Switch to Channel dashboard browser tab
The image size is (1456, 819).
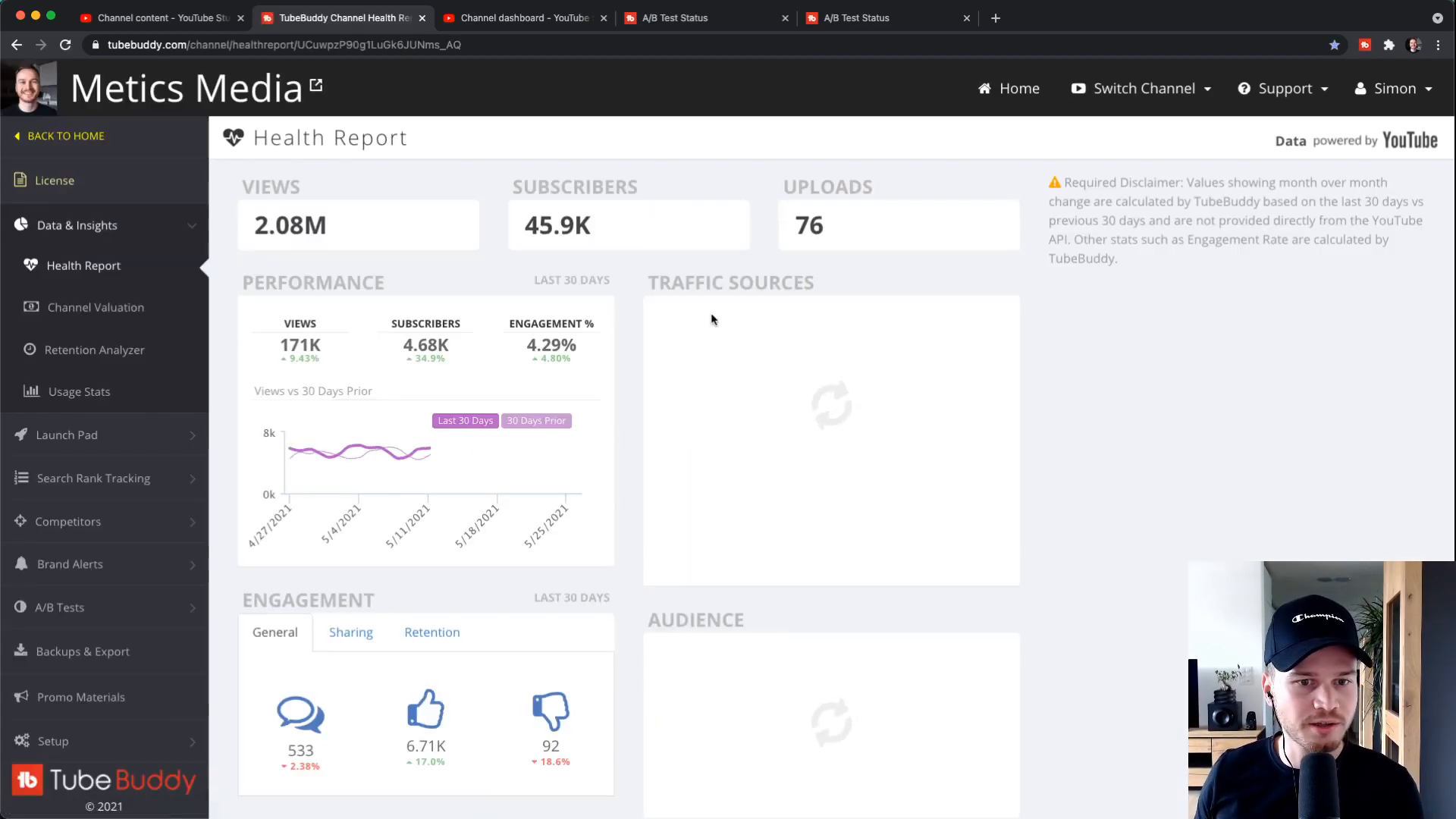[x=525, y=17]
